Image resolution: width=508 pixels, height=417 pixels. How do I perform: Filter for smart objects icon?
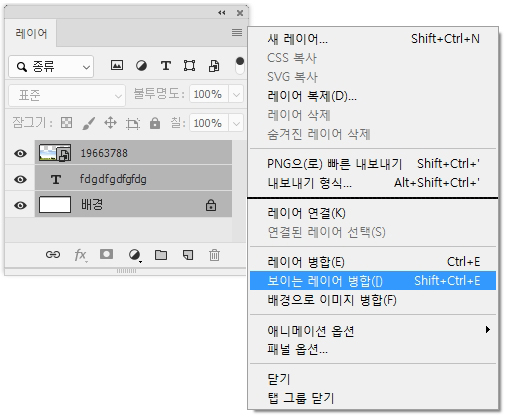tap(214, 66)
